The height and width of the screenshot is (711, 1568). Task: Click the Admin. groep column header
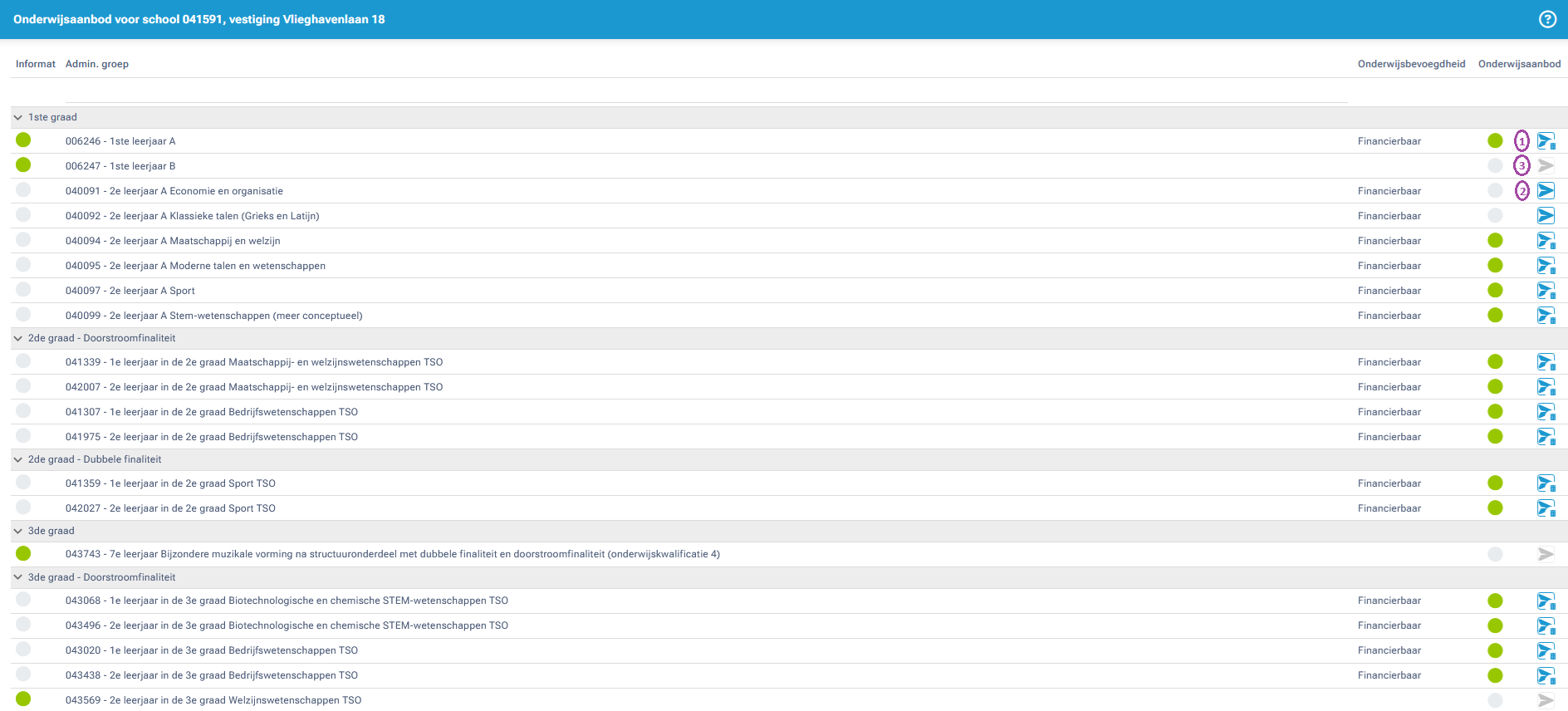(x=97, y=64)
